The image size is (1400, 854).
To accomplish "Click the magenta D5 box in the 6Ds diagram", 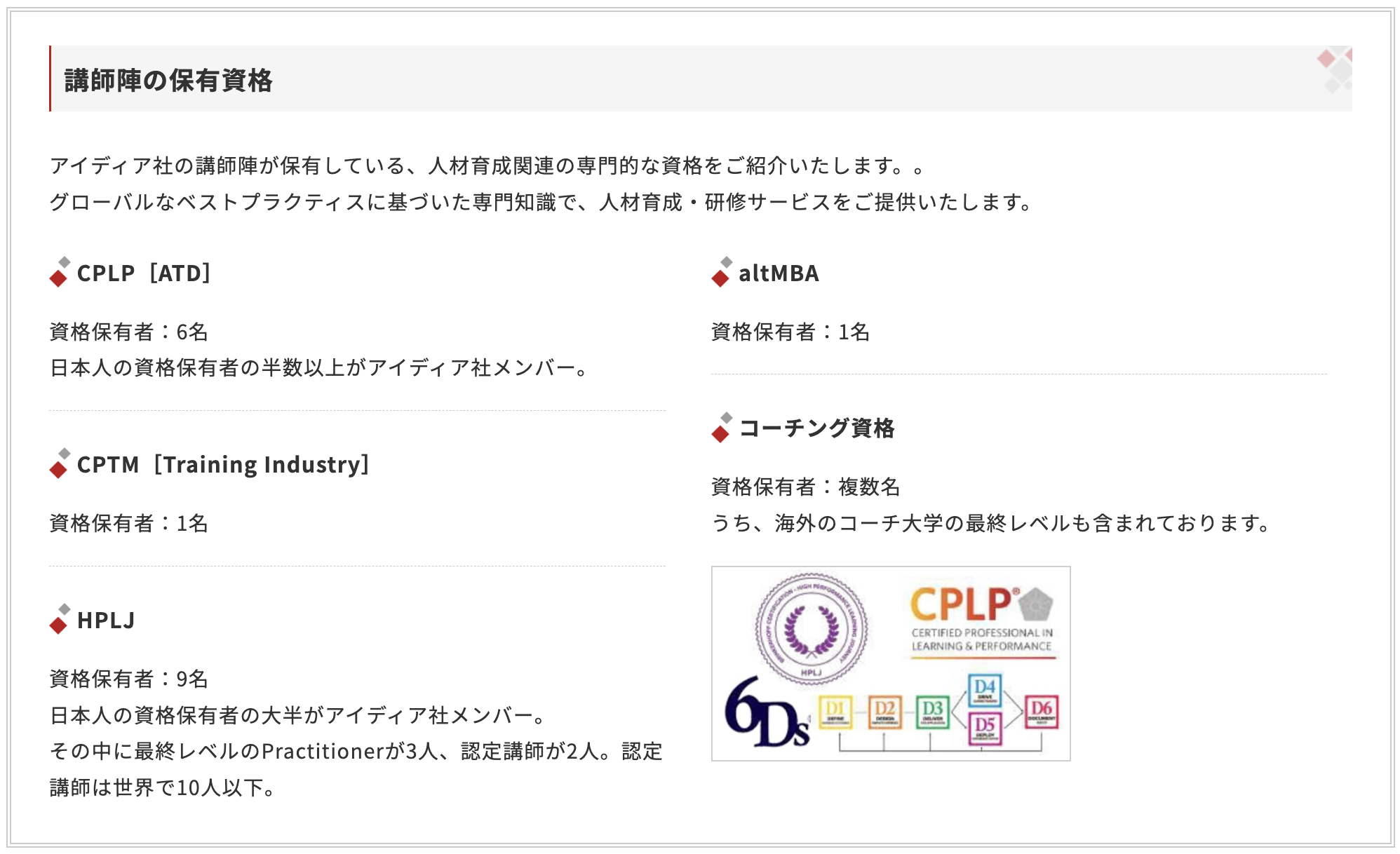I will tap(985, 728).
